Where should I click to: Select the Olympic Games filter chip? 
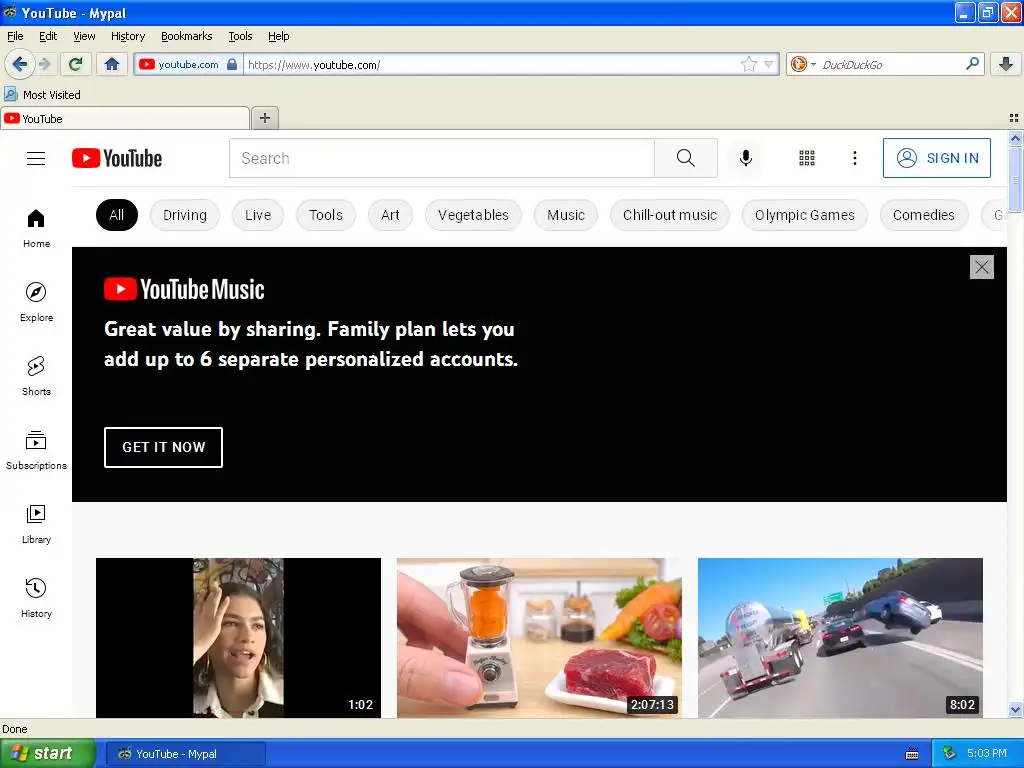[x=805, y=215]
